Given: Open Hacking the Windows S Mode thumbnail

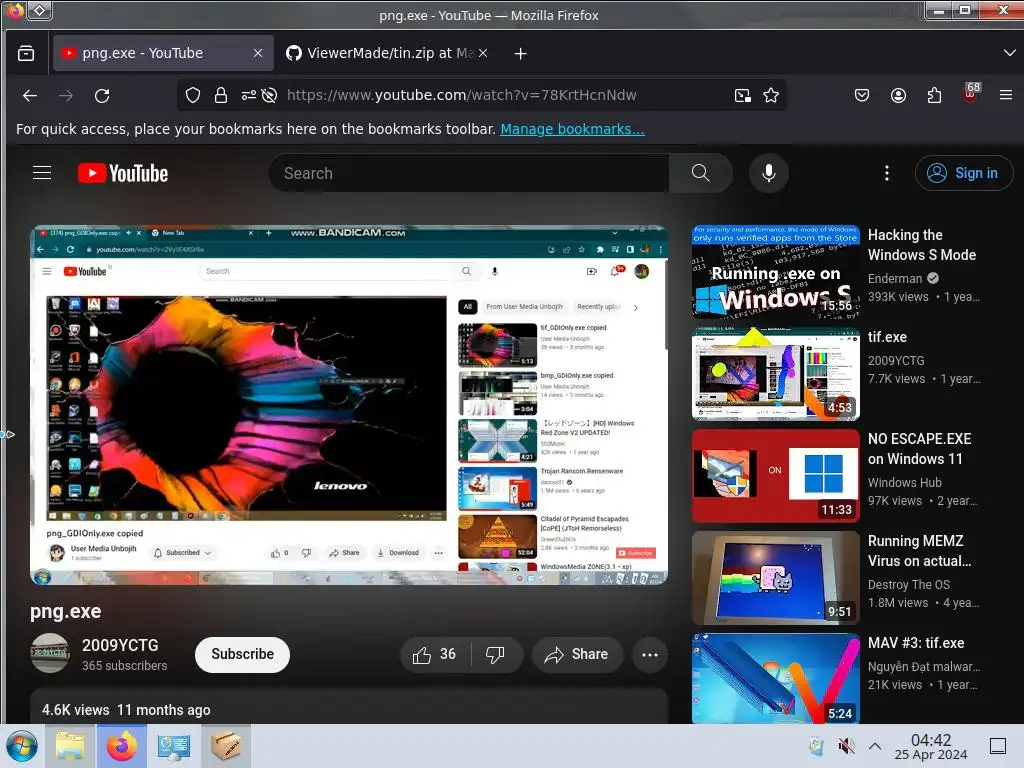Looking at the screenshot, I should click(775, 272).
